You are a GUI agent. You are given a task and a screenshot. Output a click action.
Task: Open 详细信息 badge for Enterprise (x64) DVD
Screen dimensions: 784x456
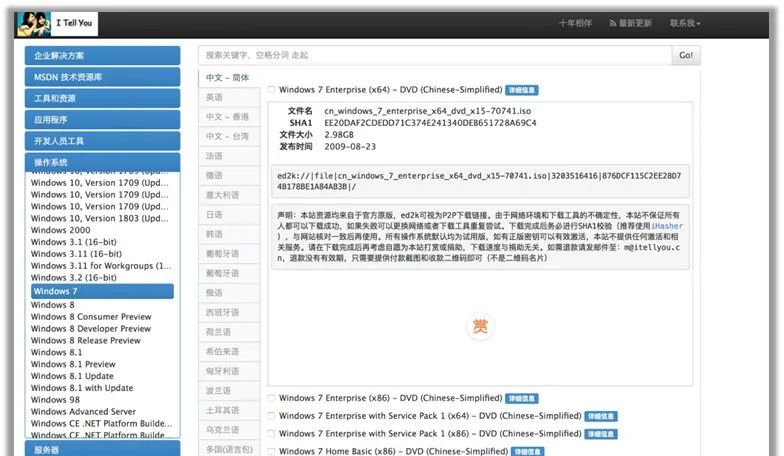tap(522, 90)
